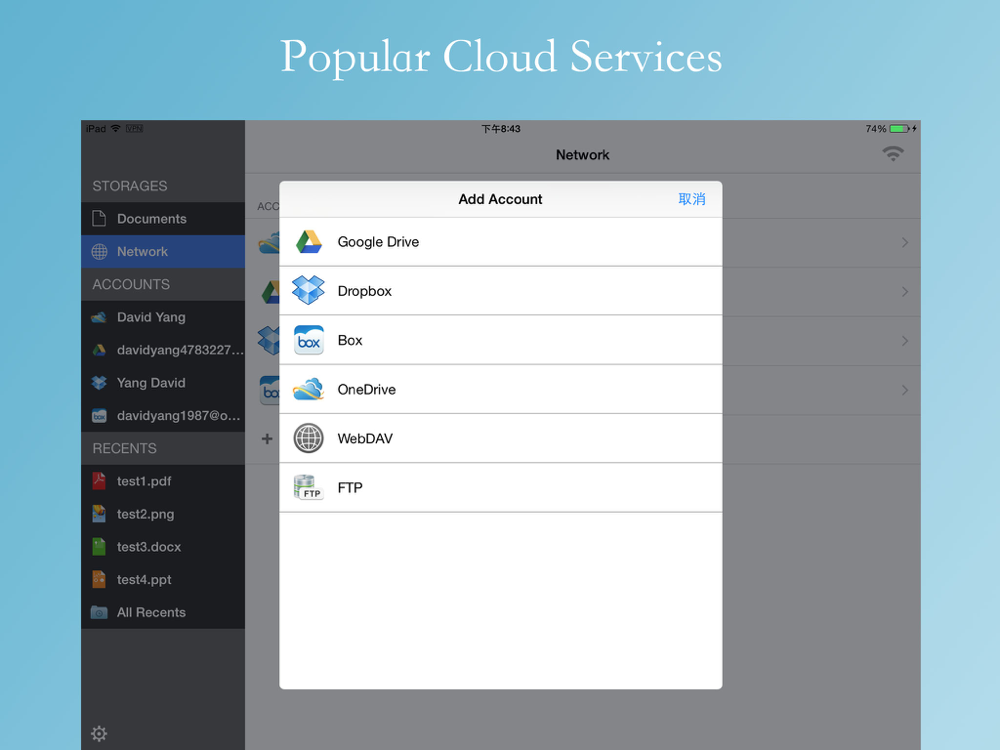Tap the Documents page icon in sidebar

pos(99,219)
